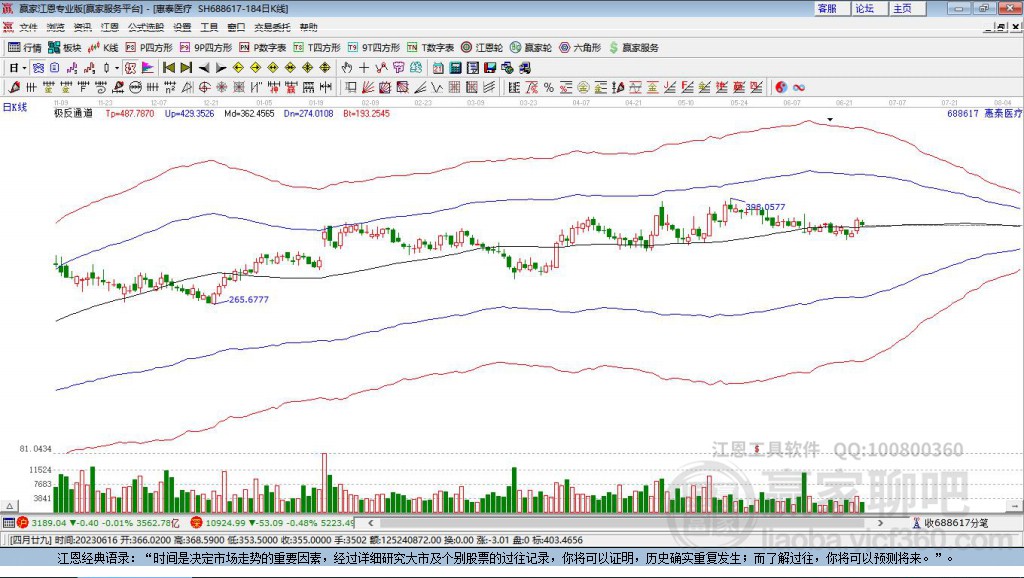1024x578 pixels.
Task: Toggle the 极反通道 indicator button
Action: click(x=73, y=114)
